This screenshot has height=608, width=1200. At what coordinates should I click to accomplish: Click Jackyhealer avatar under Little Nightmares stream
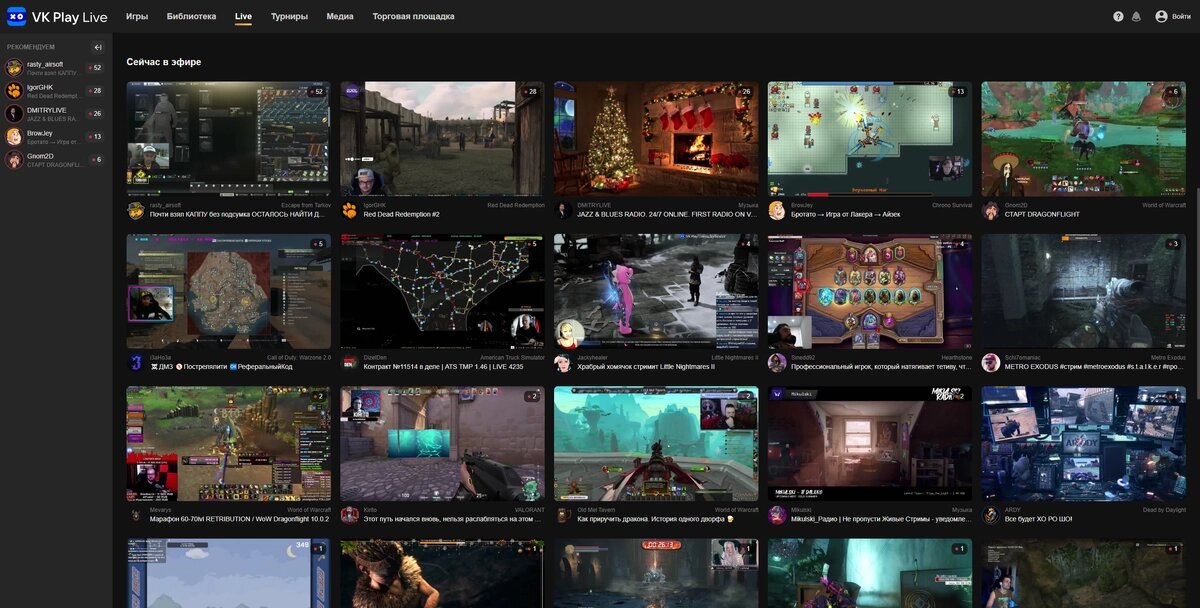(x=564, y=362)
